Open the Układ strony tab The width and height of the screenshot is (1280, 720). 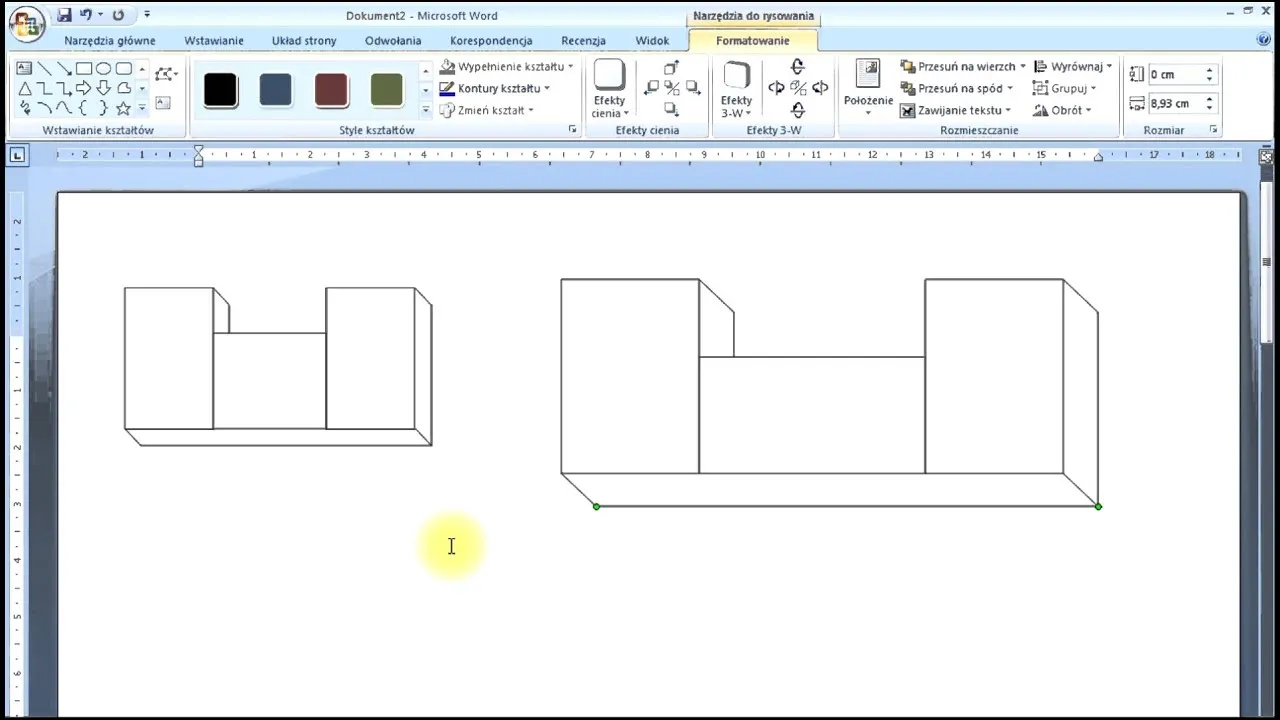click(x=304, y=41)
